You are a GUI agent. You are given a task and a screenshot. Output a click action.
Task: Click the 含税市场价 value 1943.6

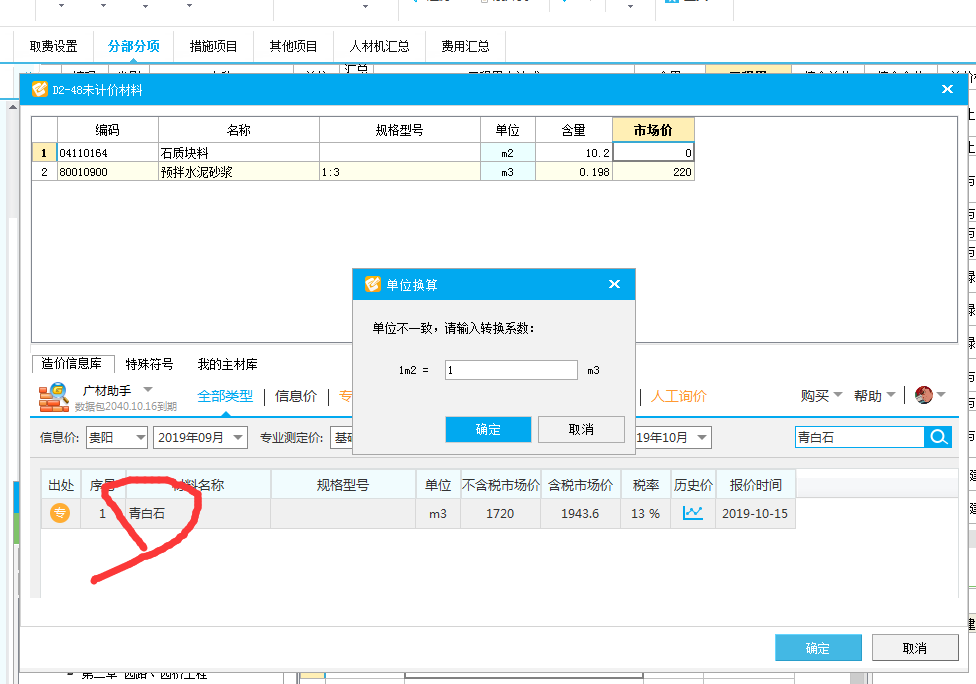point(580,513)
